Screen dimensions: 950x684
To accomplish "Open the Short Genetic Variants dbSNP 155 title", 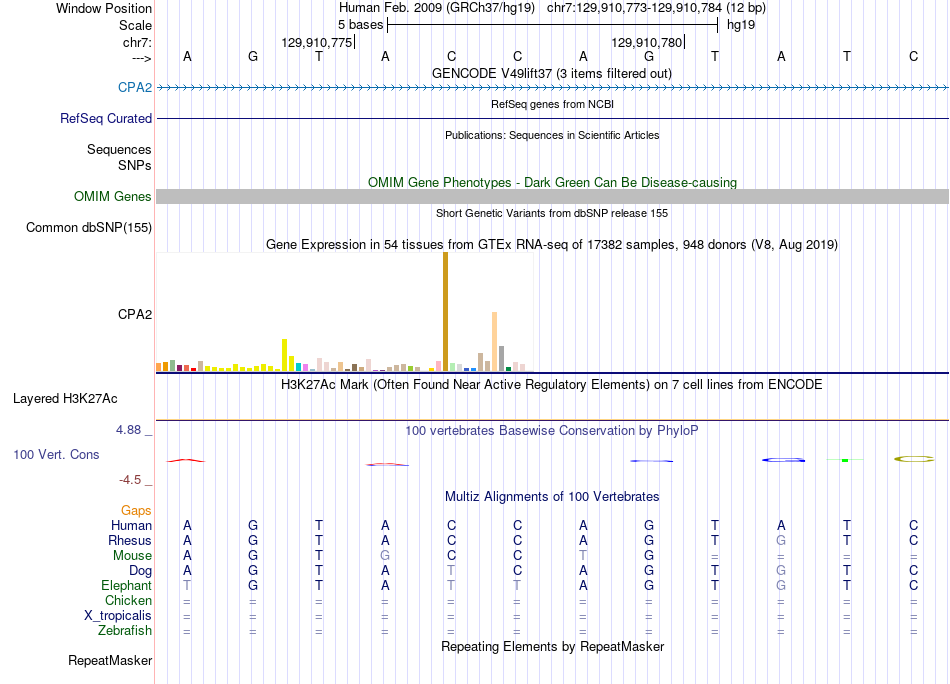I will 552,213.
